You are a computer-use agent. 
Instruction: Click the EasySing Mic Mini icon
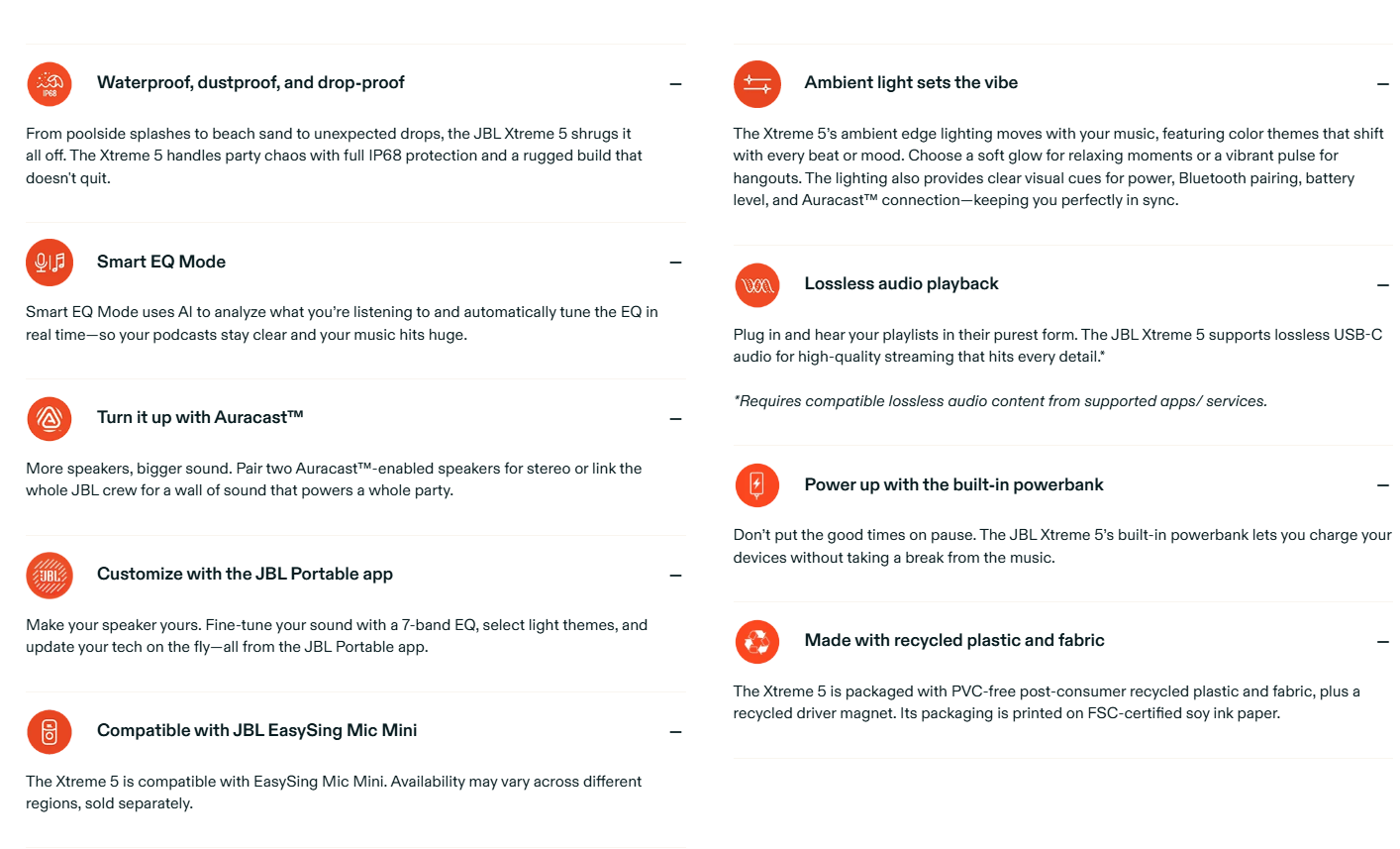50,732
